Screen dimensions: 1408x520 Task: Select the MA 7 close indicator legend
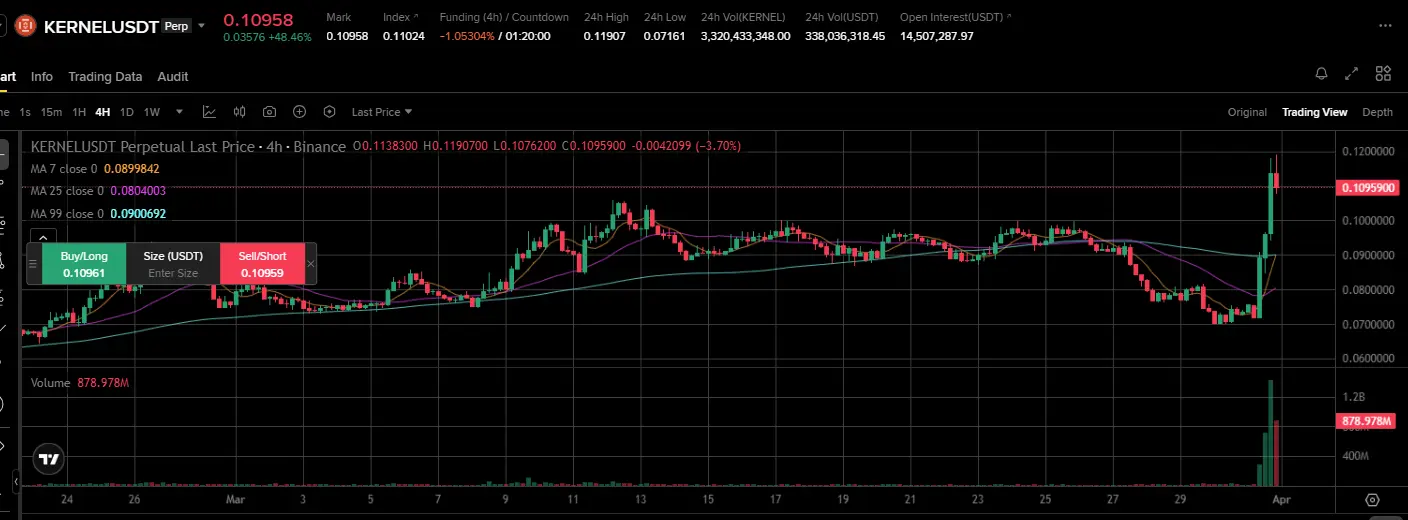point(95,169)
